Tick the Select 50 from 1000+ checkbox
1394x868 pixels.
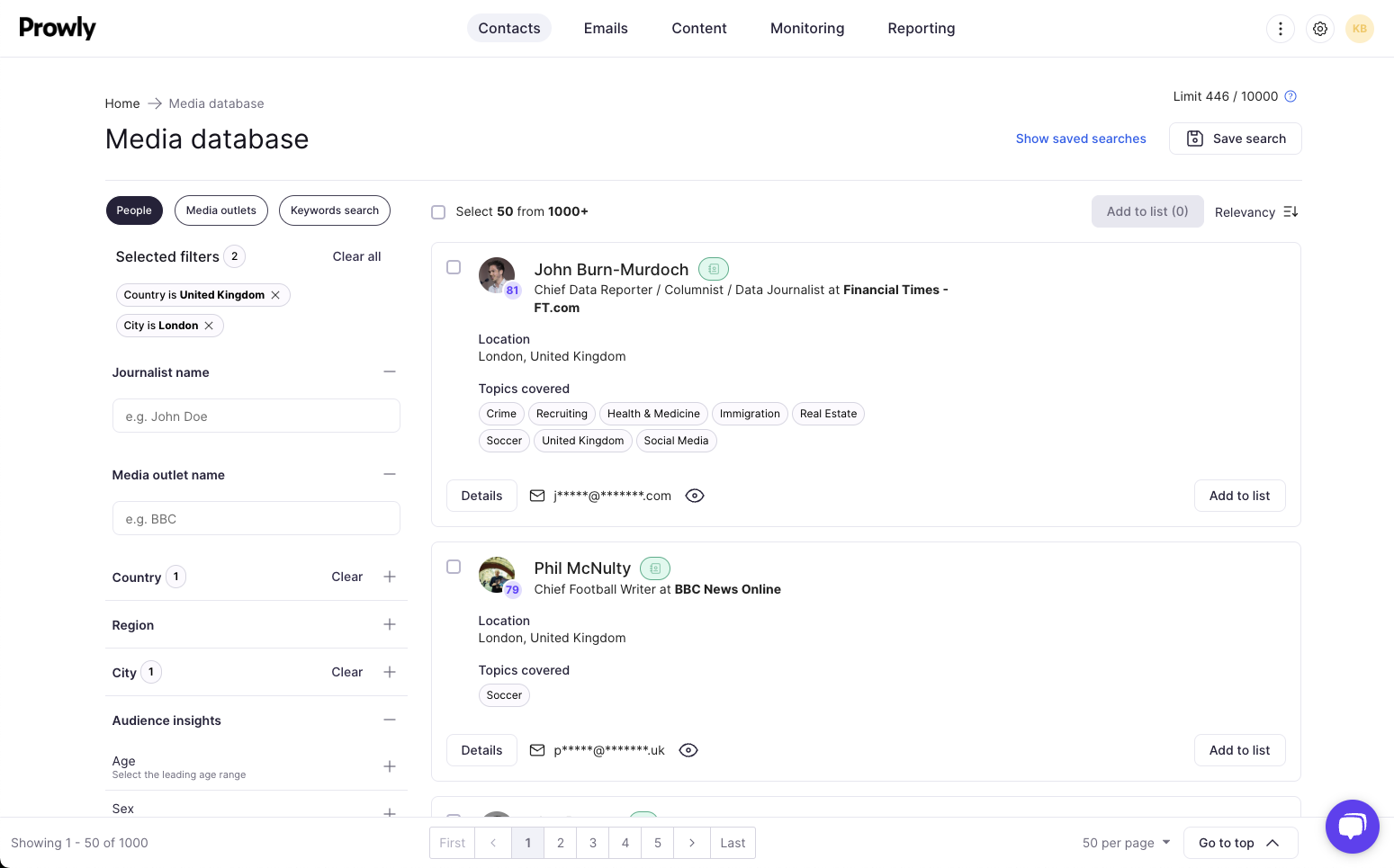438,212
